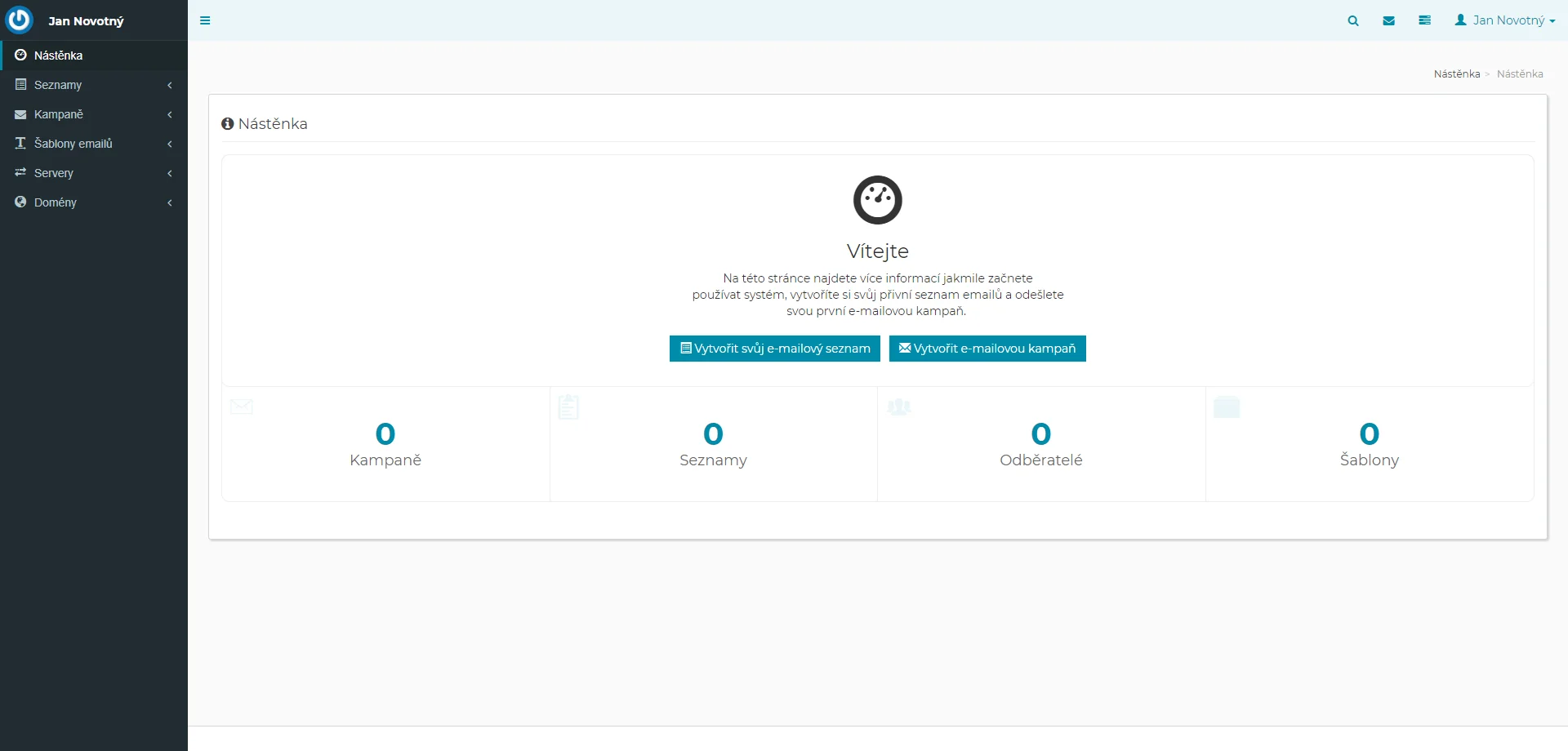Open the Domény sidebar item
Viewport: 1568px width, 751px height.
click(x=56, y=202)
